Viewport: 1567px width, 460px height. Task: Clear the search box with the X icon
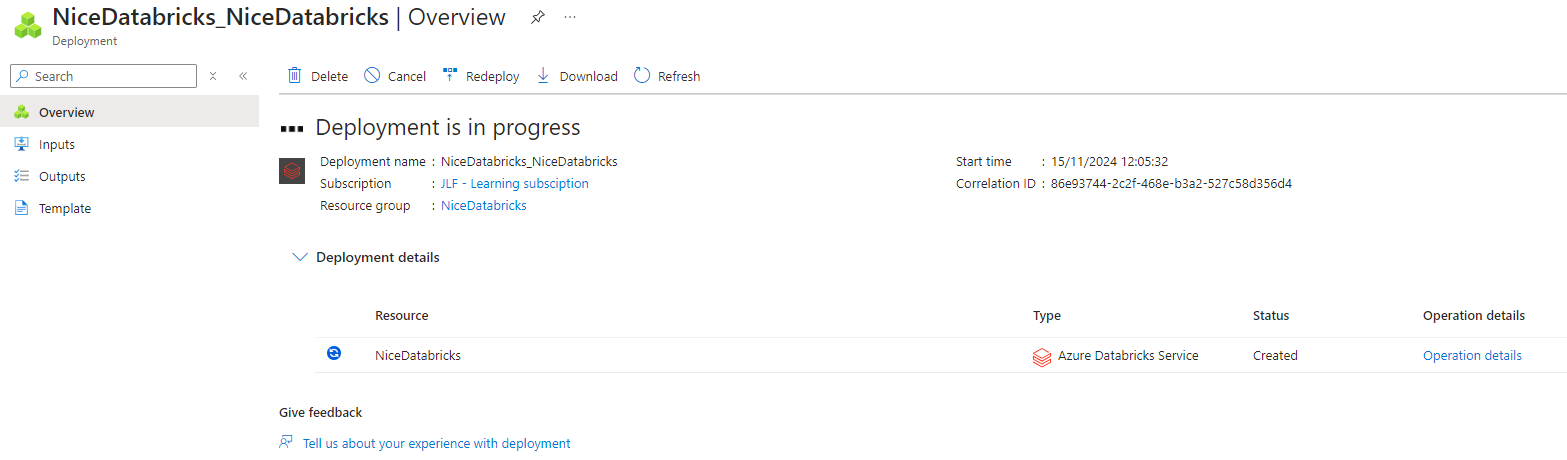[213, 76]
